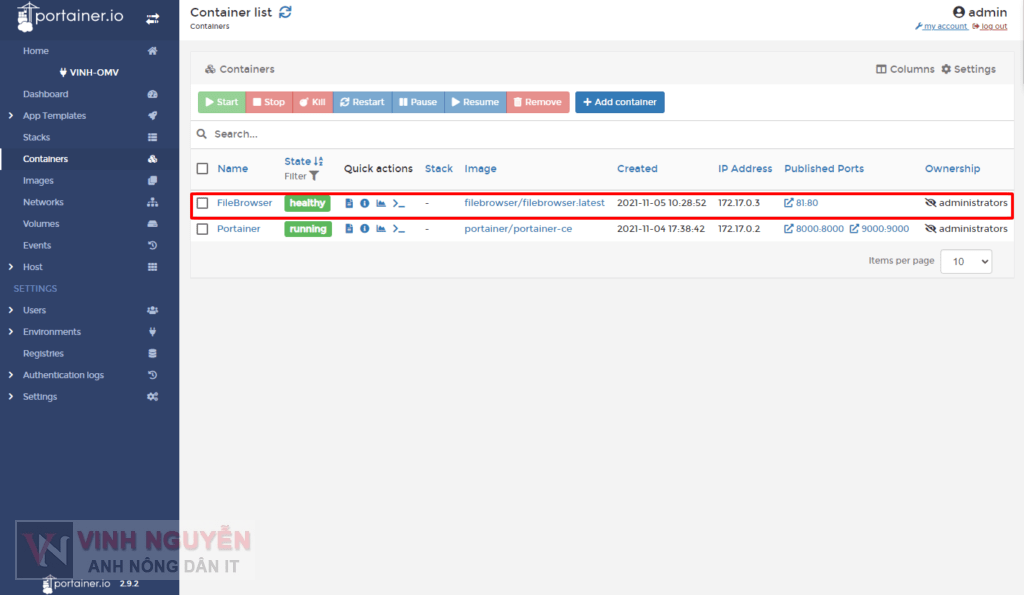
Task: Click the Host grid icon
Action: coord(152,266)
